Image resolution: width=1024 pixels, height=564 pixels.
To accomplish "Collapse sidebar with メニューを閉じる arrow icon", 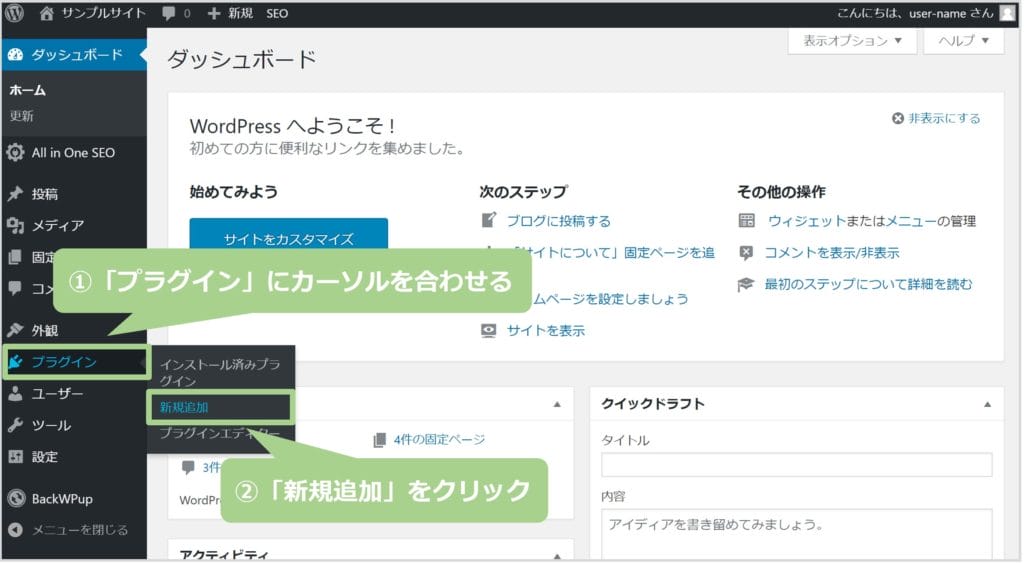I will coord(15,530).
